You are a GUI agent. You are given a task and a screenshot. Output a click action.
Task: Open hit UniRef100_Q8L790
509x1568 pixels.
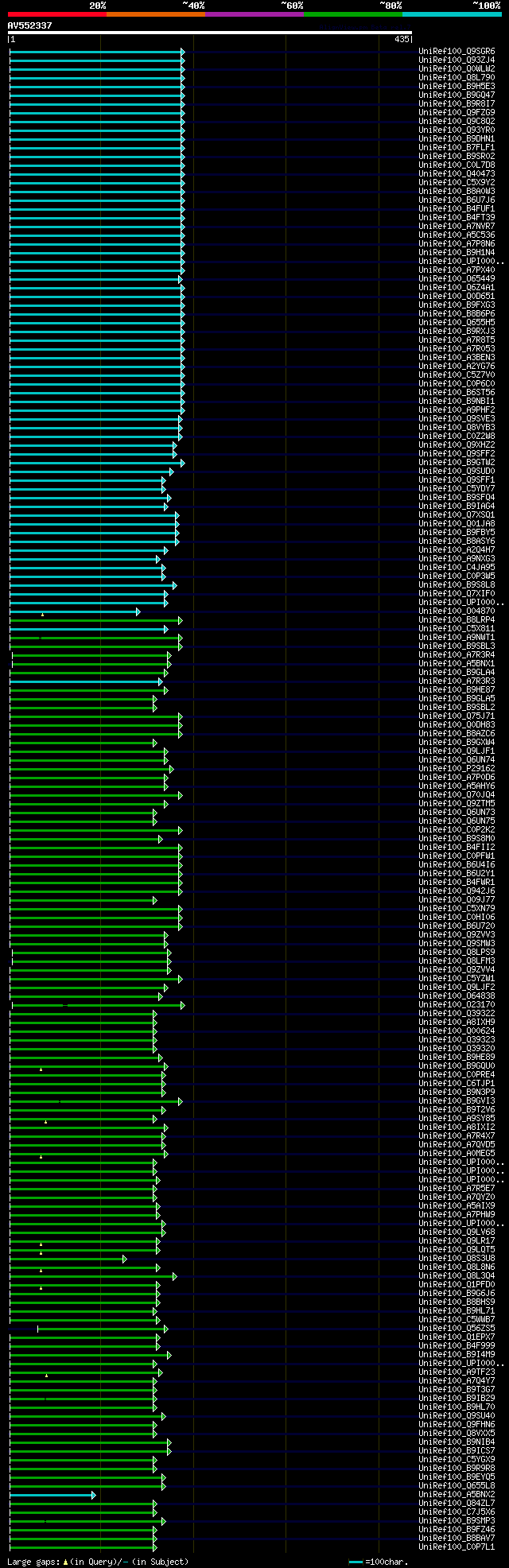click(x=457, y=77)
